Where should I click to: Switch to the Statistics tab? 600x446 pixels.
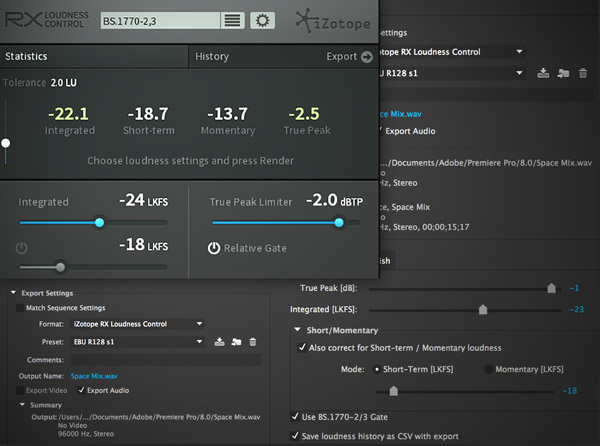[94, 57]
